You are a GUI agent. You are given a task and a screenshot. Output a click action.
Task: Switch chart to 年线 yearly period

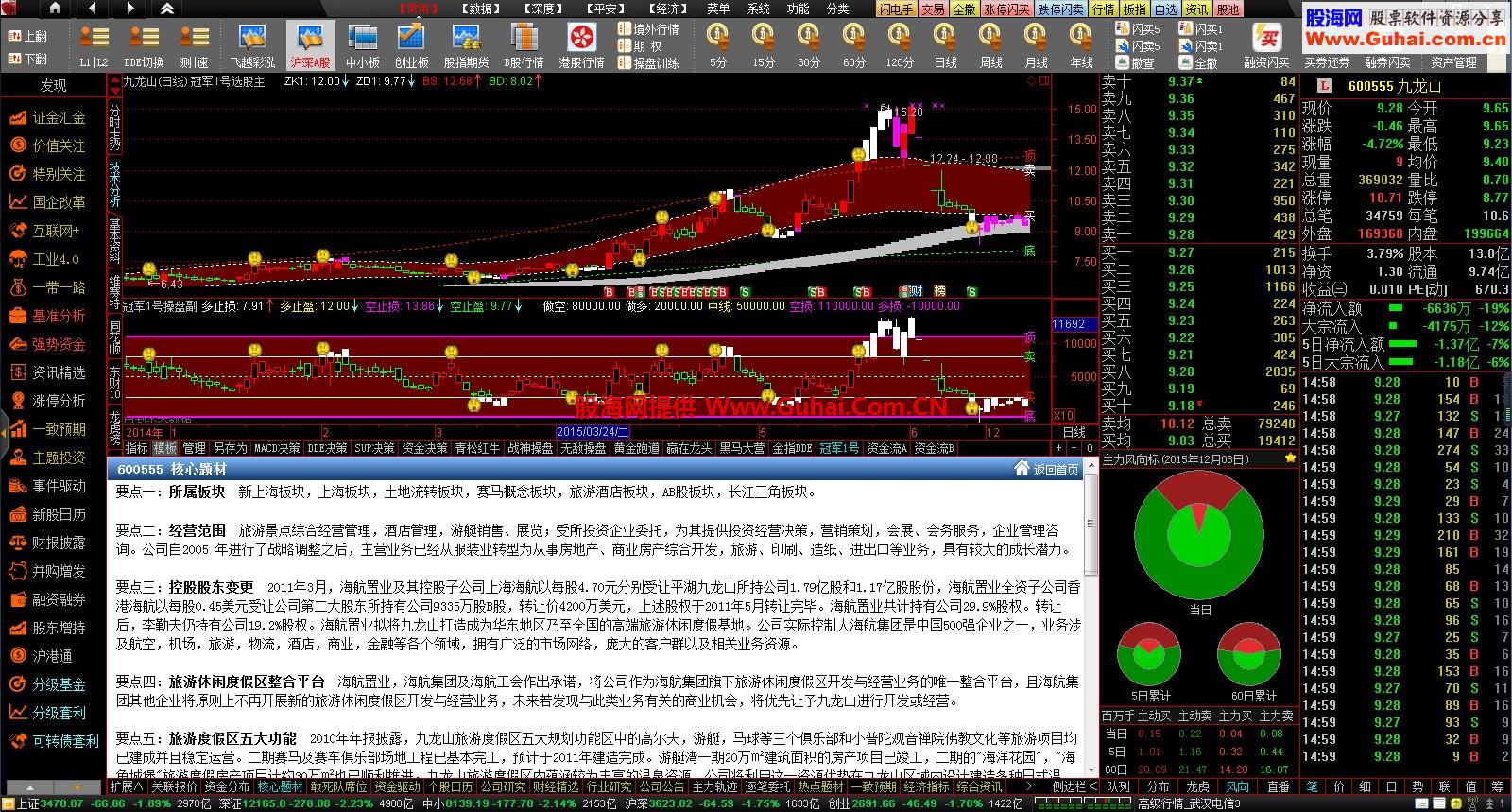(1081, 45)
